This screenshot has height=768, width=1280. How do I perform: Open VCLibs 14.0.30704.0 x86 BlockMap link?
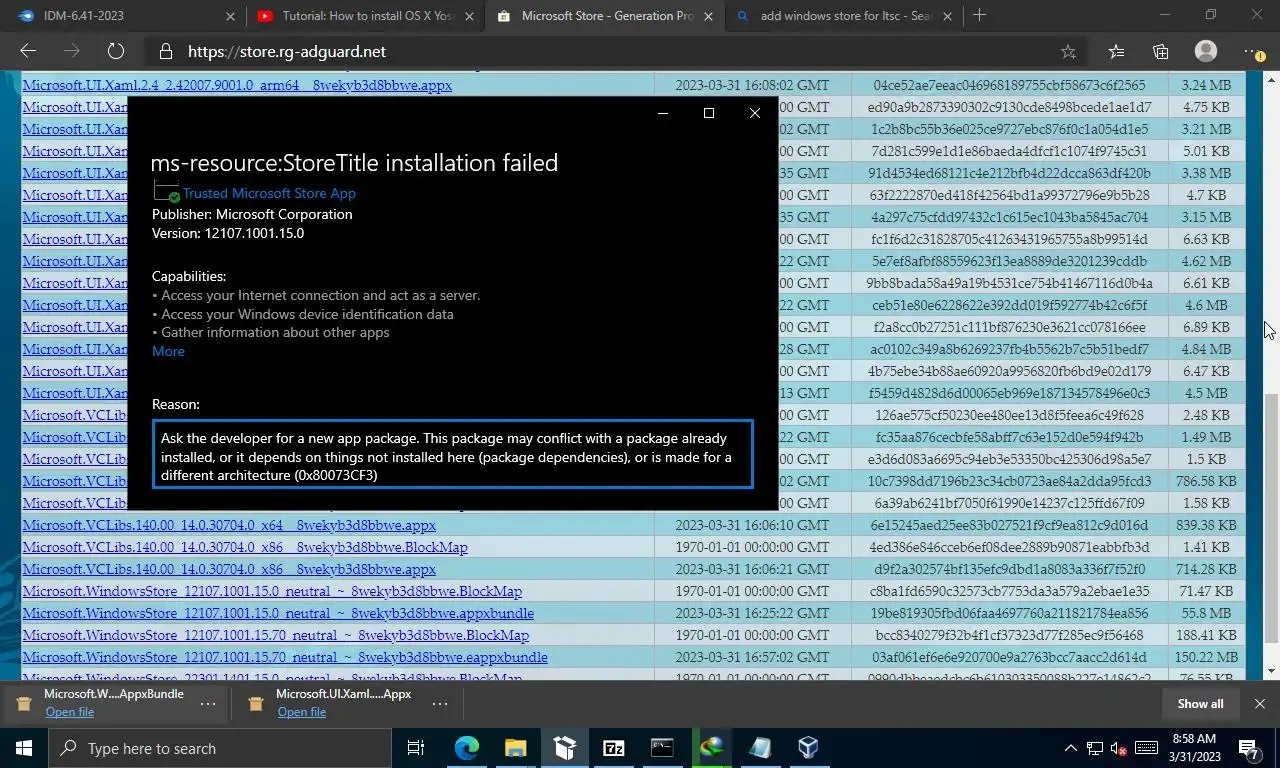(x=245, y=547)
